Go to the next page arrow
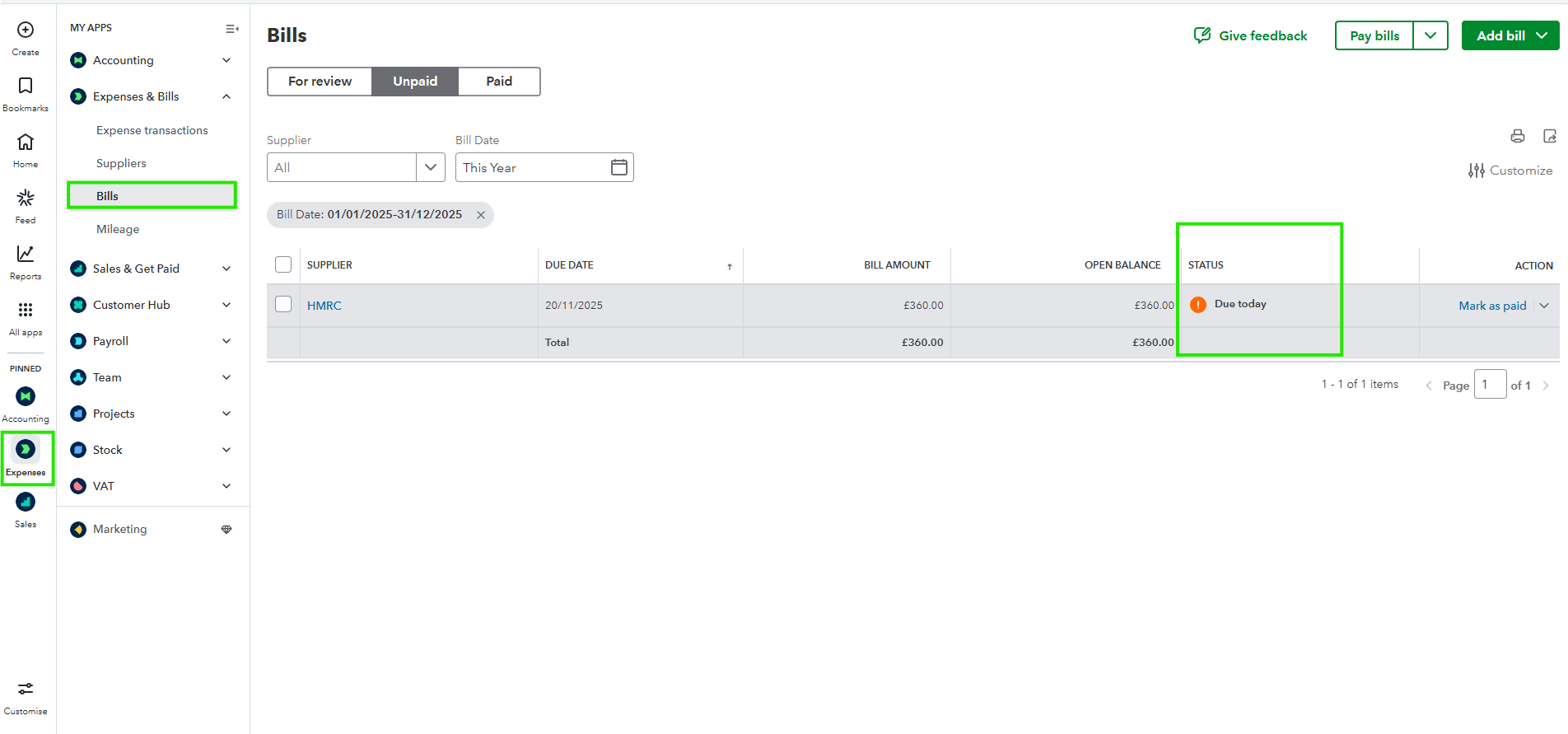Image resolution: width=1568 pixels, height=734 pixels. pos(1546,386)
